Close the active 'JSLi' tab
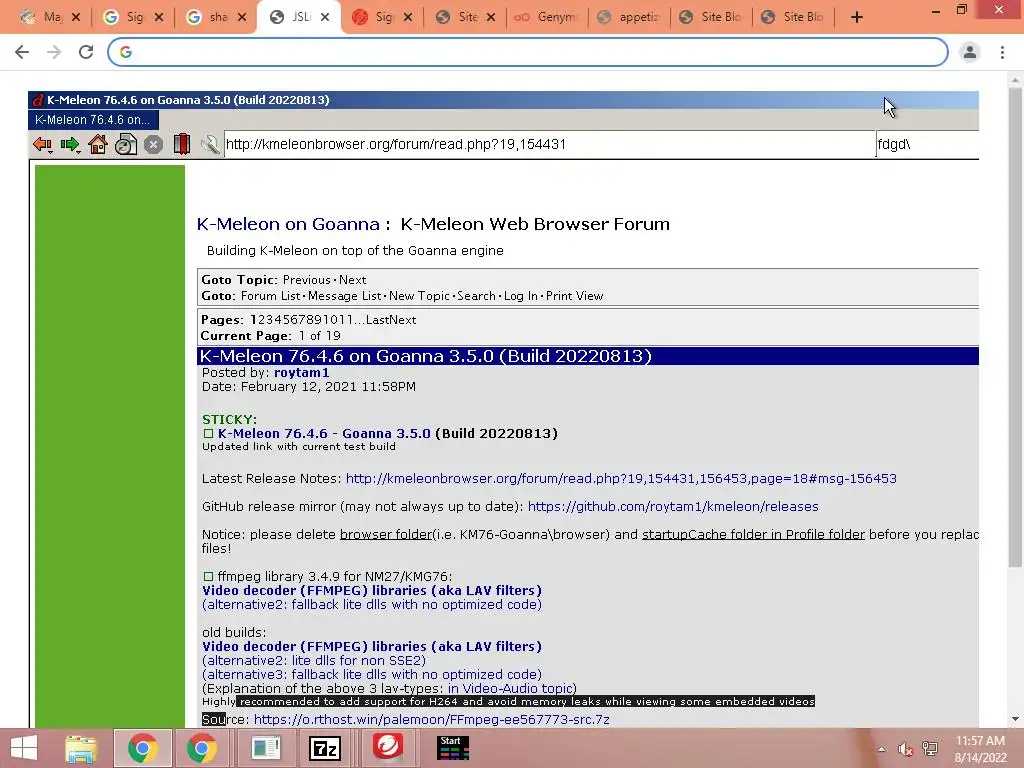Viewport: 1024px width, 768px height. (325, 18)
